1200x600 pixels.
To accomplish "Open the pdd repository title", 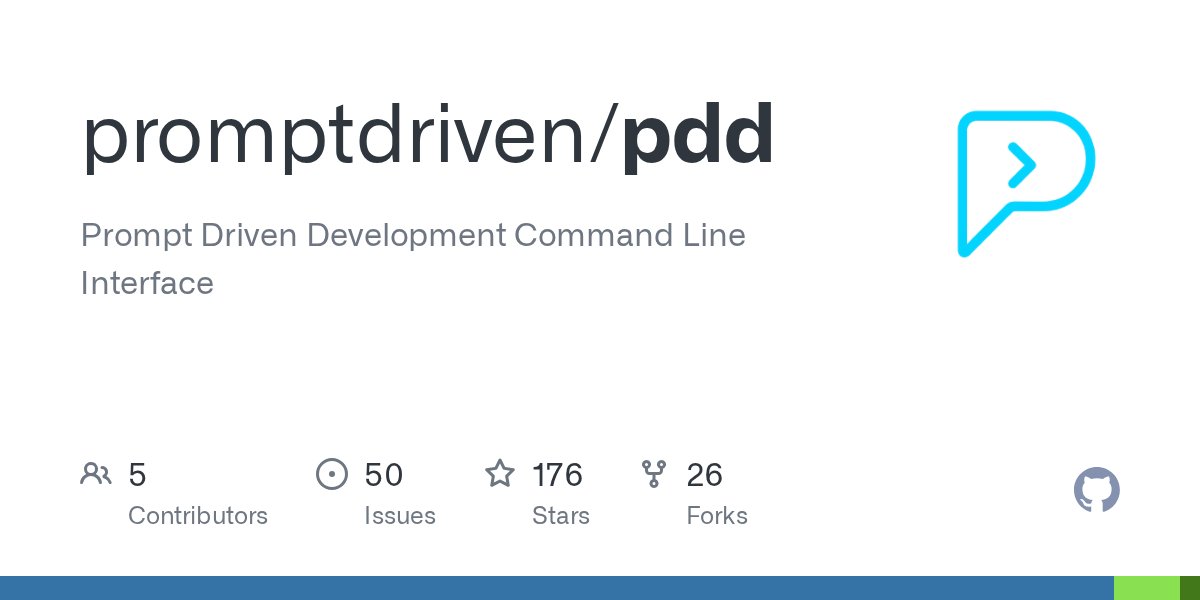I will pos(700,133).
